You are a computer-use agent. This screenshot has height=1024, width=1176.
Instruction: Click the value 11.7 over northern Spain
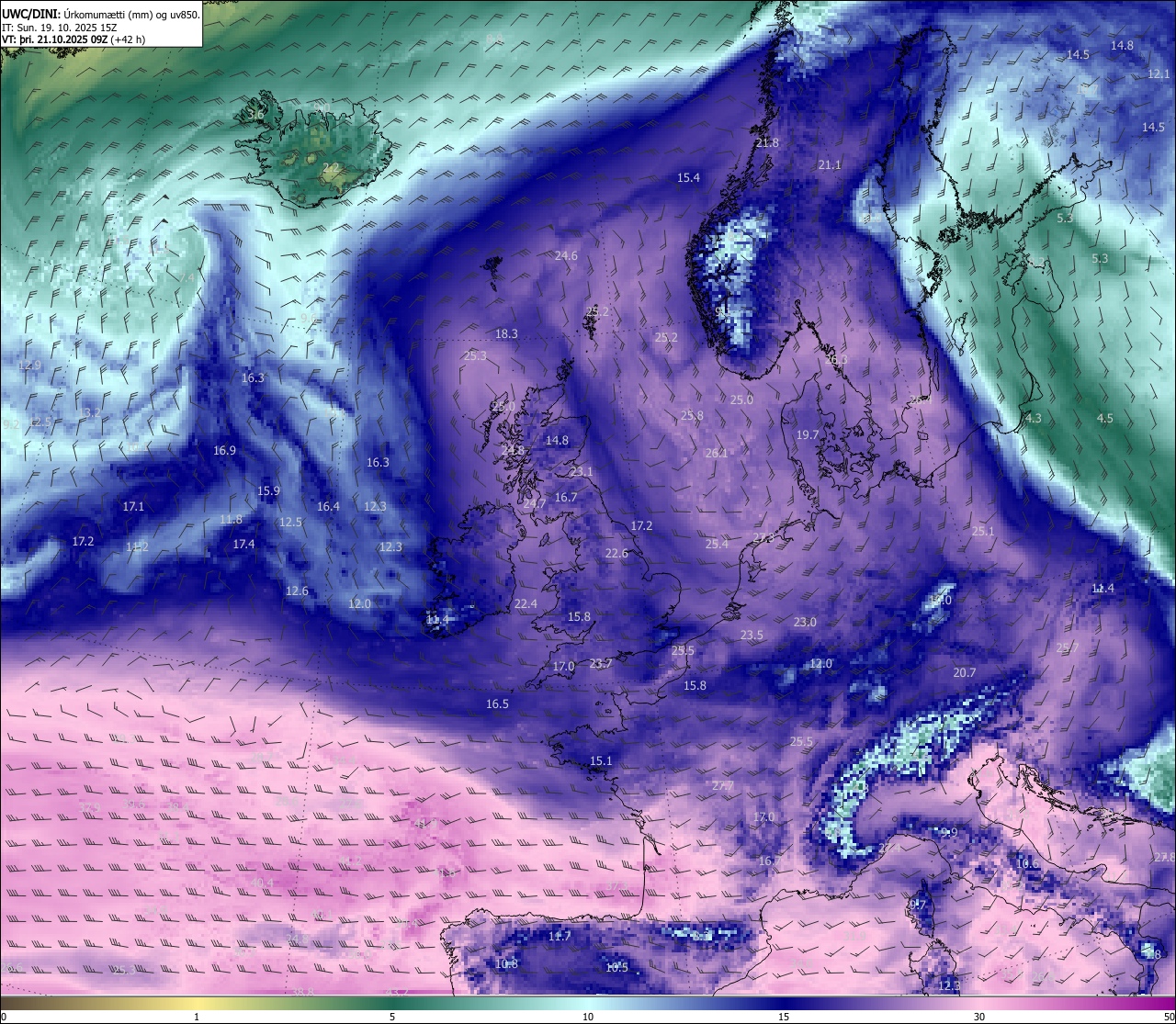(x=560, y=936)
